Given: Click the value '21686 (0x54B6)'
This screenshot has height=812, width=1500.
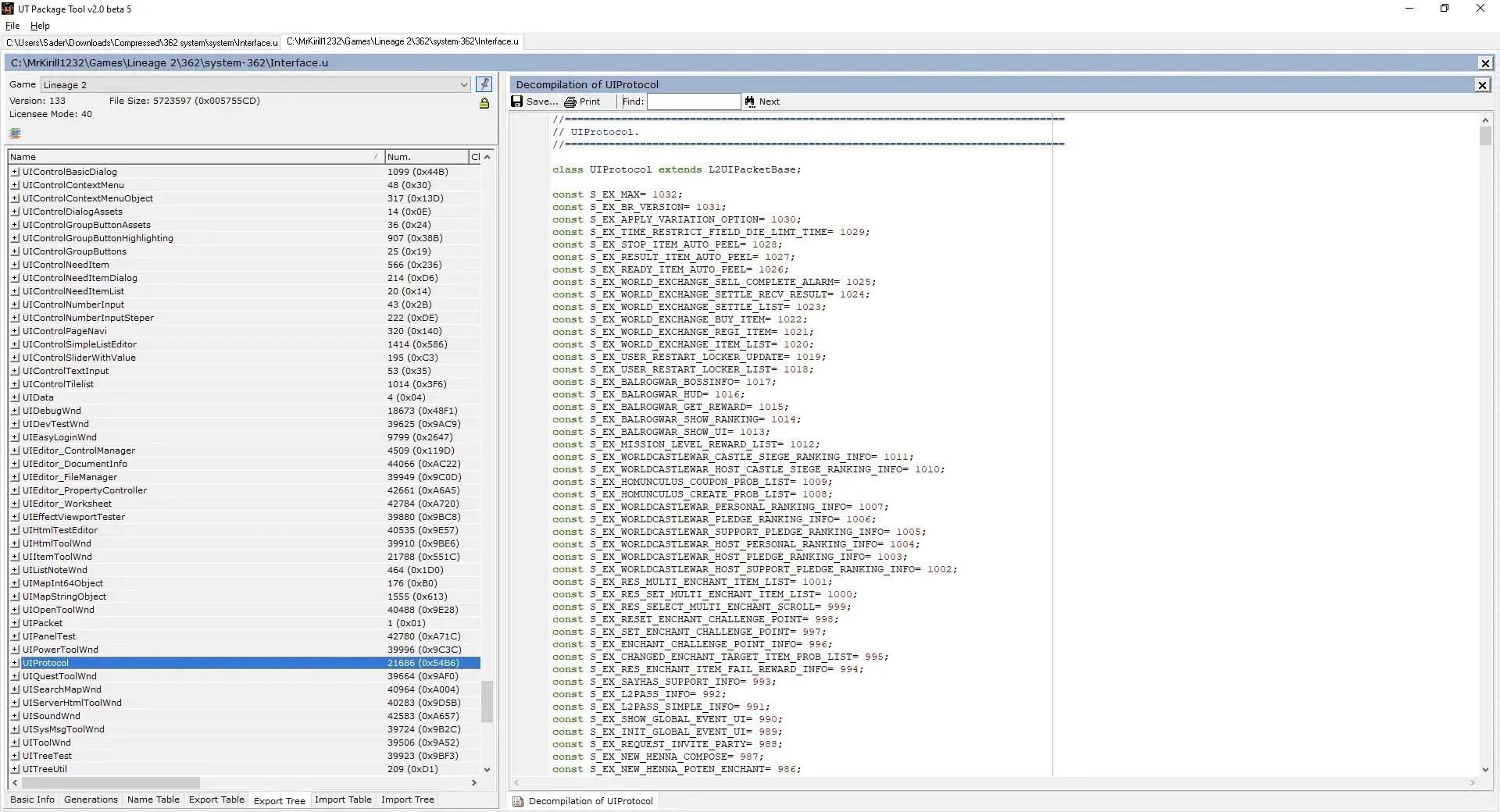Looking at the screenshot, I should point(423,663).
